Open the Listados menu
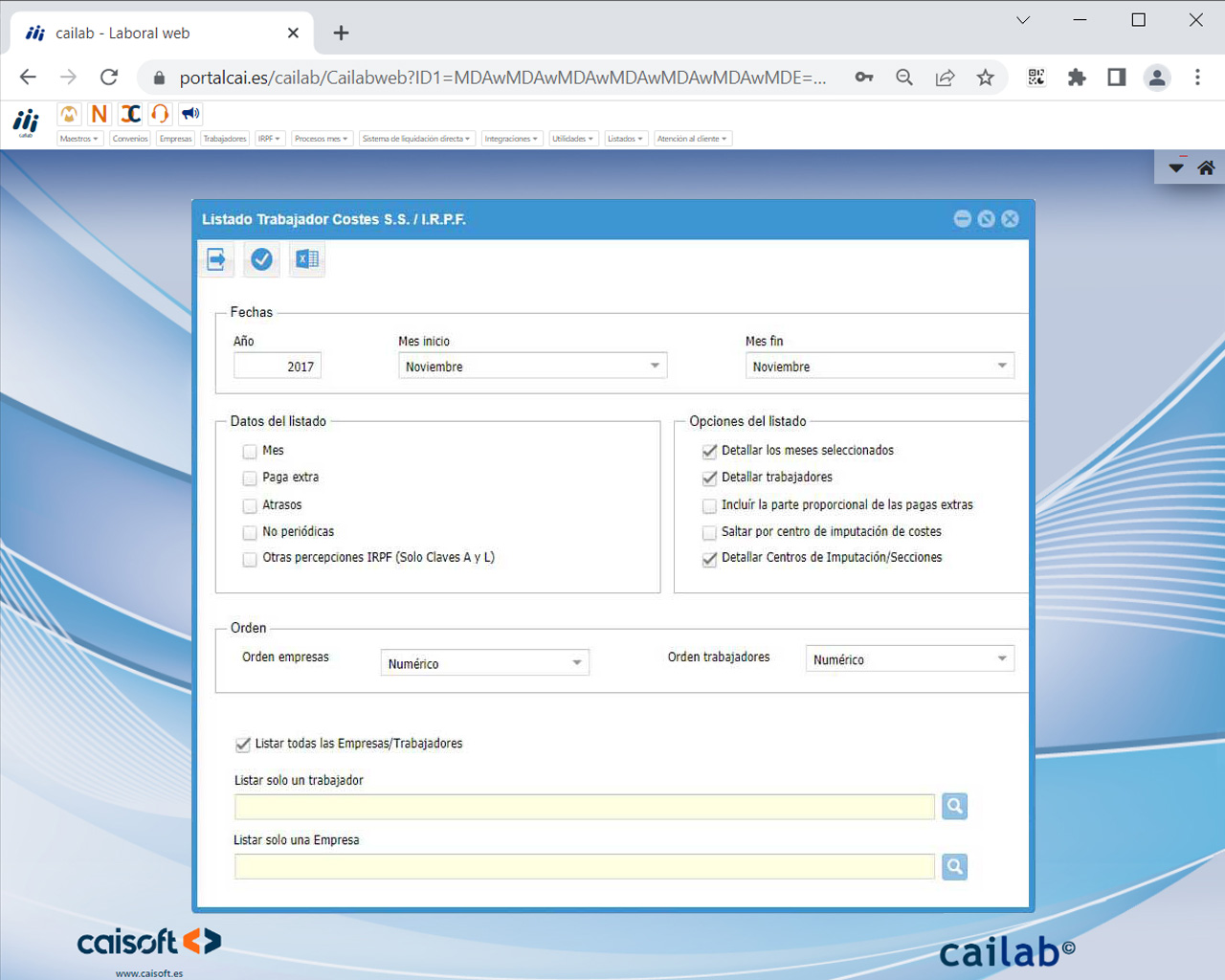The width and height of the screenshot is (1225, 980). (625, 138)
